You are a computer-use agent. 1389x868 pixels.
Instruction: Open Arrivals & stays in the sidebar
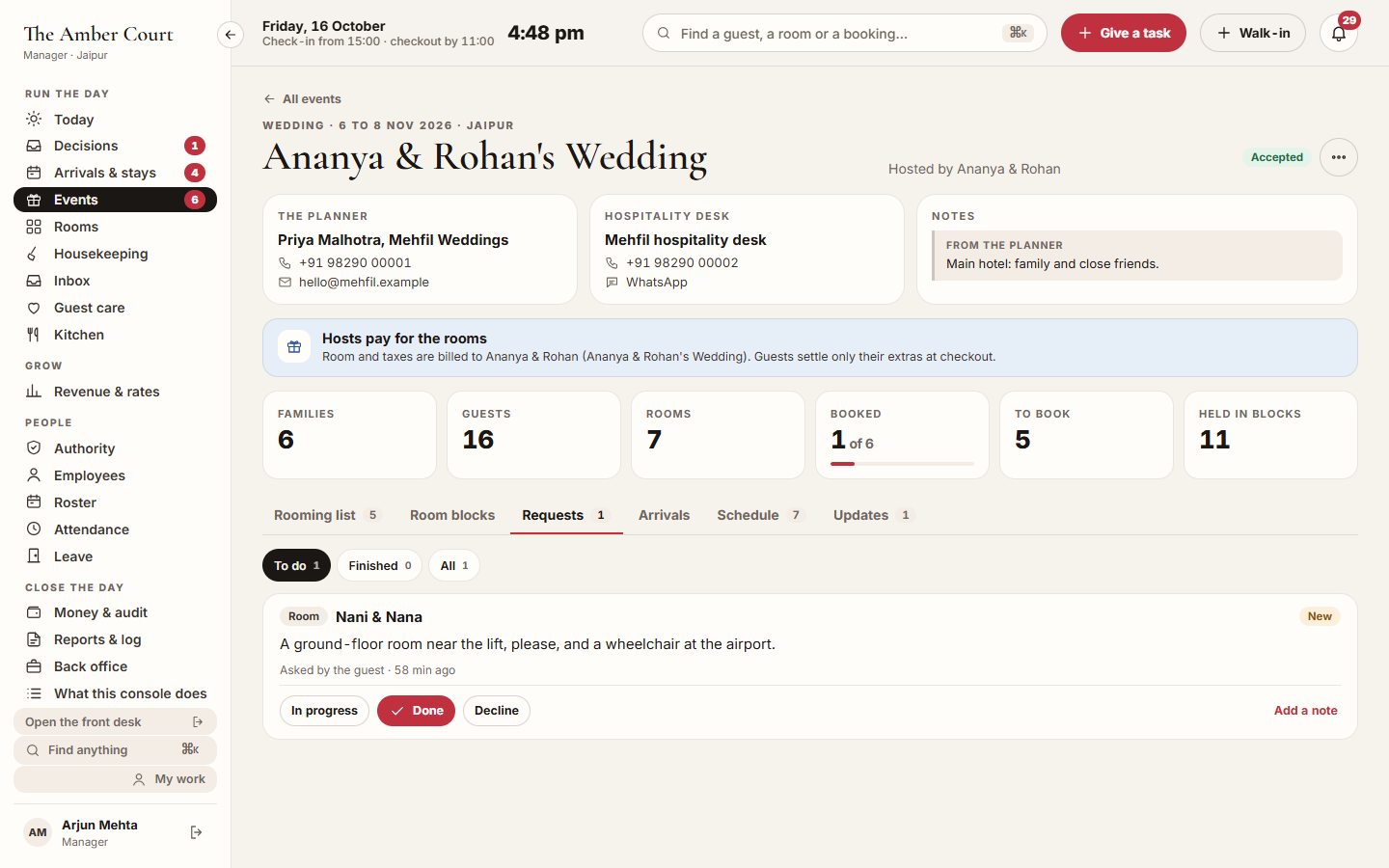tap(115, 173)
